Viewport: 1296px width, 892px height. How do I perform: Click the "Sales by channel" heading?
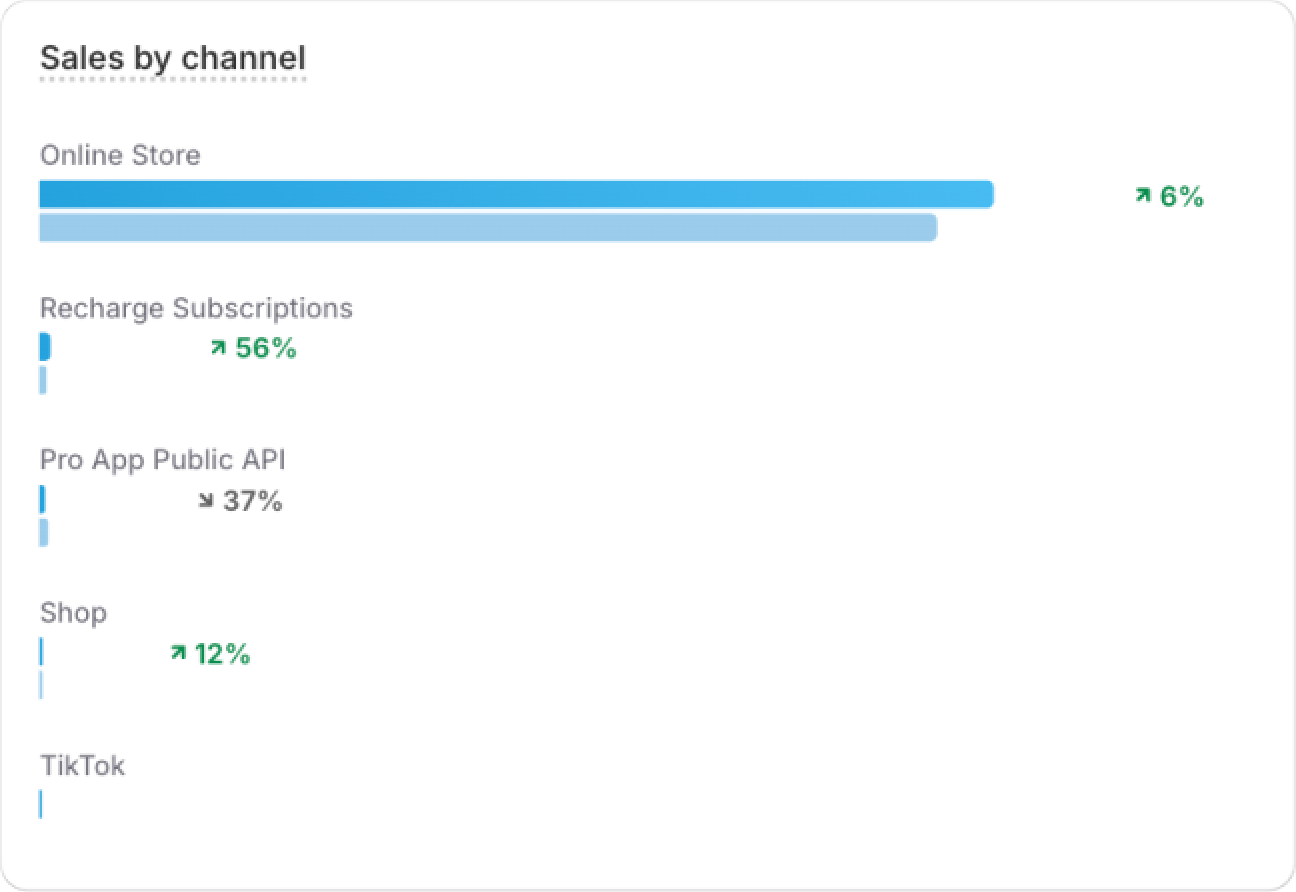pos(172,58)
